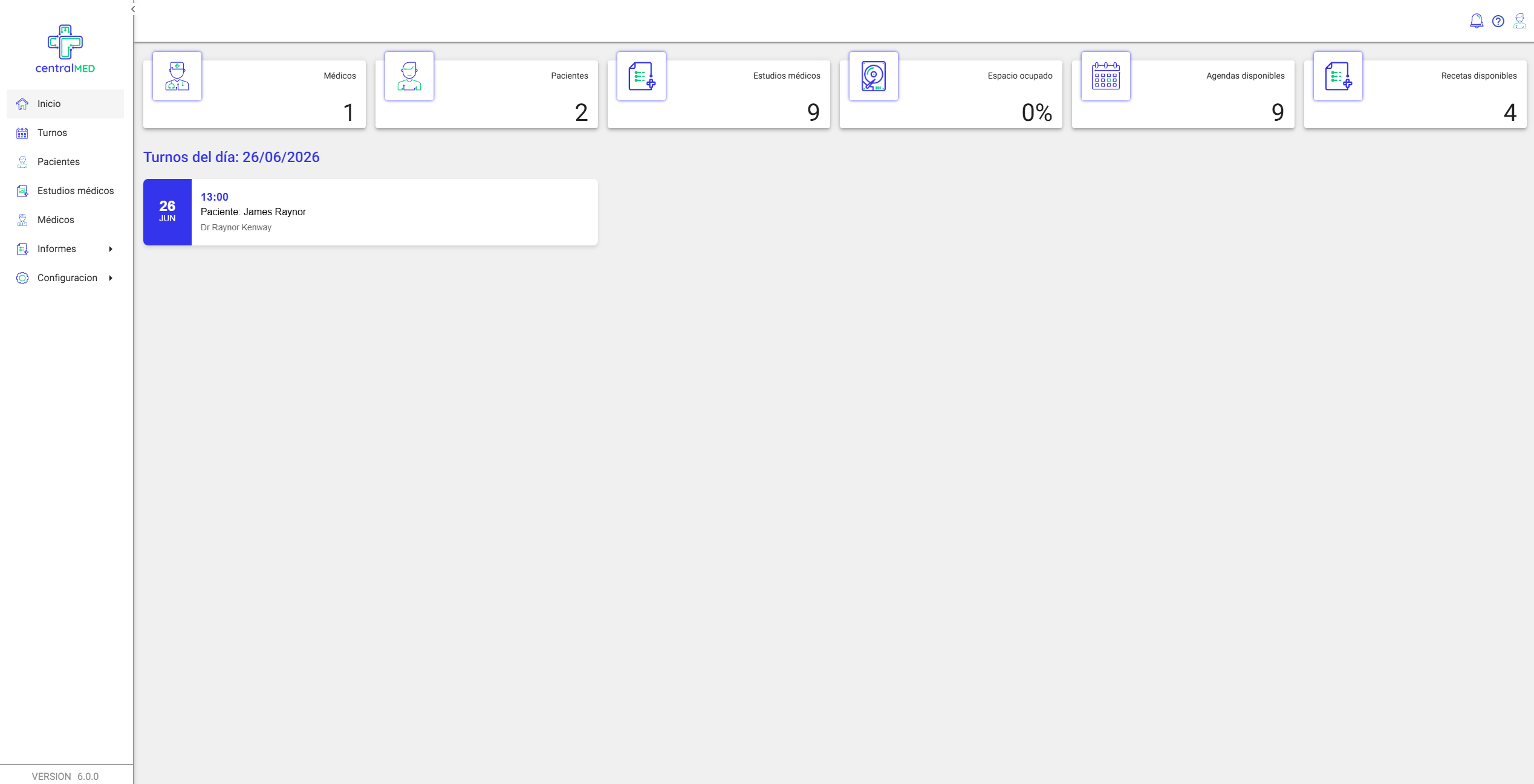Image resolution: width=1534 pixels, height=784 pixels.
Task: Click the centralMED logo
Action: click(x=65, y=49)
